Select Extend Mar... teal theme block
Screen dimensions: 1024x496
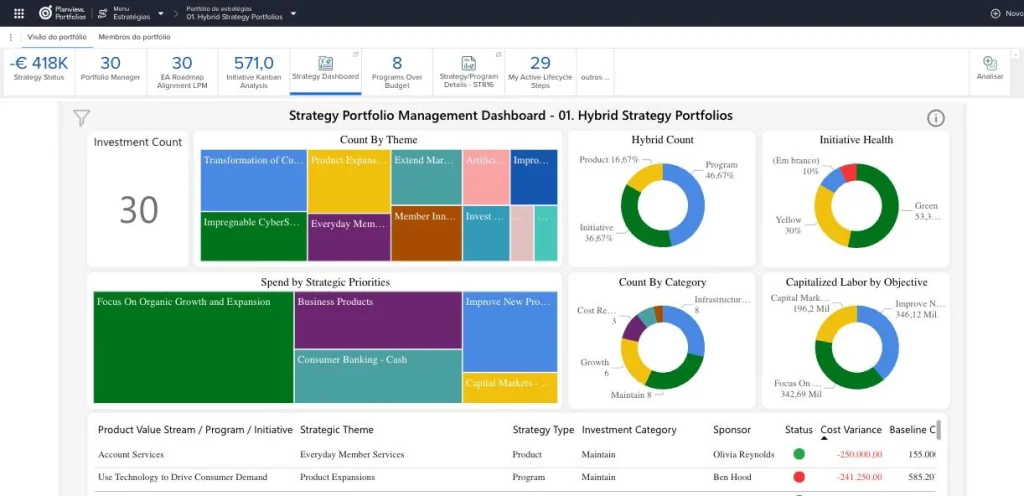point(426,177)
